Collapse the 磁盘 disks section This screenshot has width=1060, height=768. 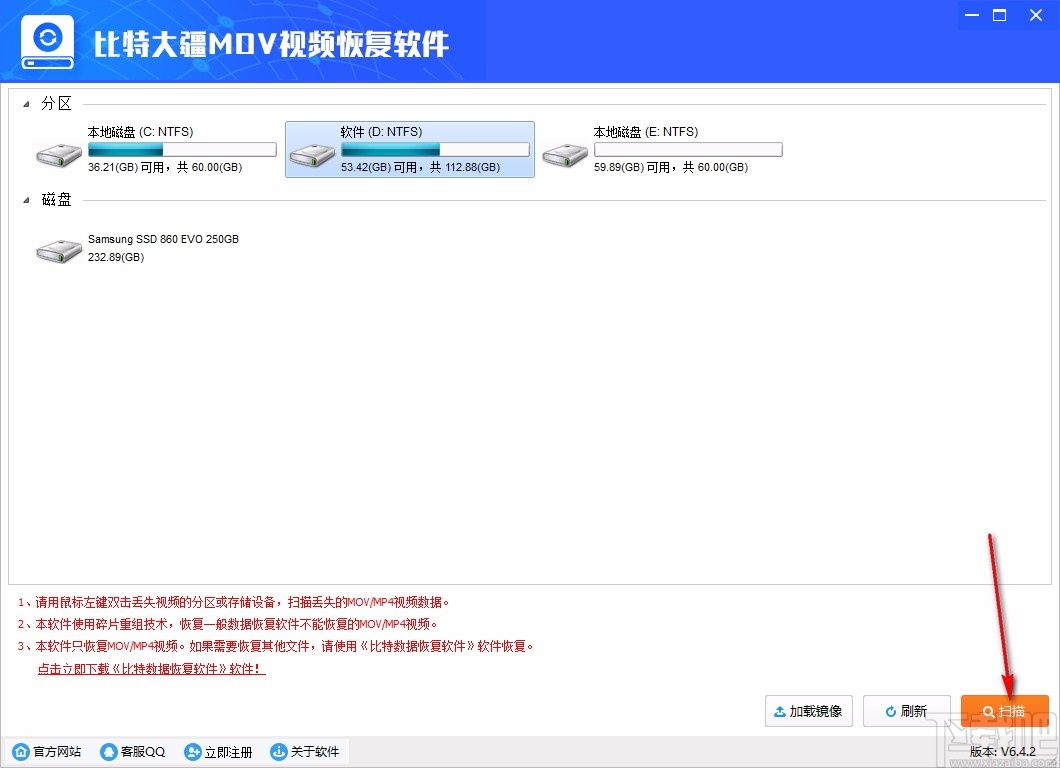tap(27, 199)
